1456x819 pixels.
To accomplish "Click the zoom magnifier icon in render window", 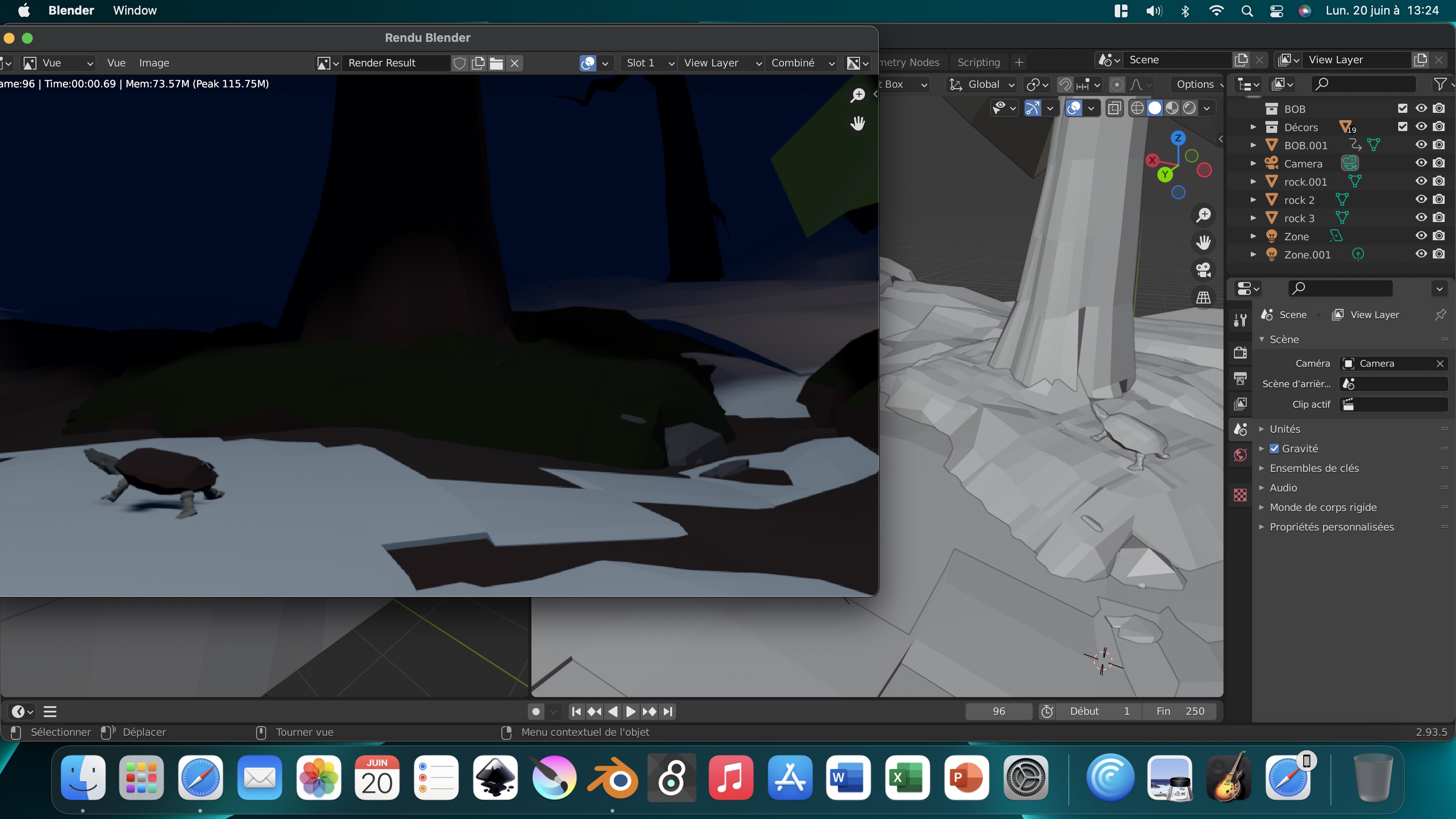I will pos(858,95).
